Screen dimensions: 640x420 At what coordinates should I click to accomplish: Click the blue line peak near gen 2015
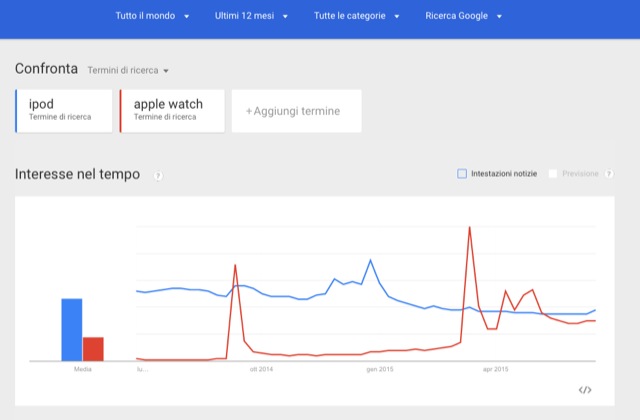point(371,261)
